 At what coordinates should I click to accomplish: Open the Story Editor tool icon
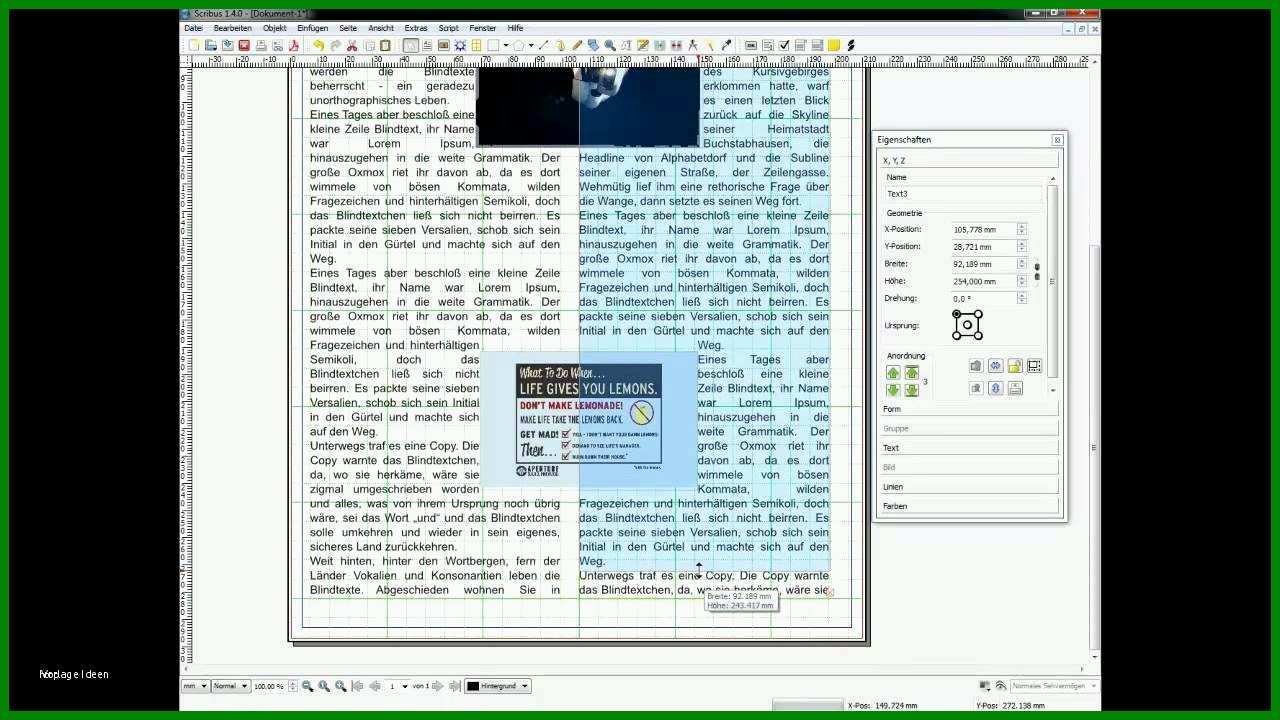tap(643, 45)
